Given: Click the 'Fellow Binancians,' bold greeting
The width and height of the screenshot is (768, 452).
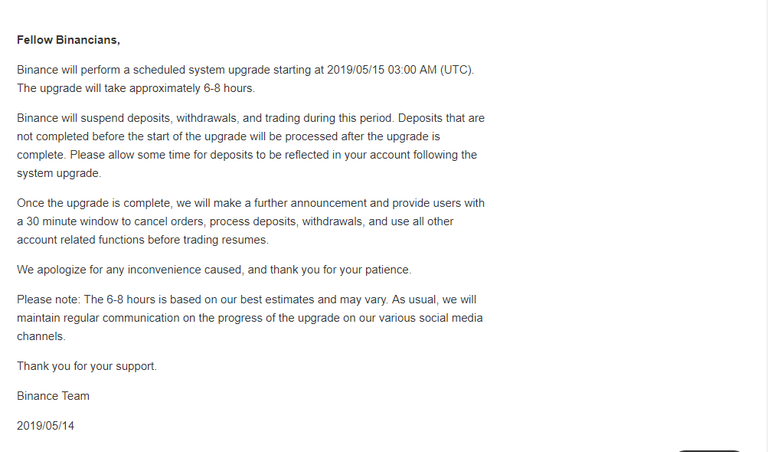Looking at the screenshot, I should pos(68,40).
